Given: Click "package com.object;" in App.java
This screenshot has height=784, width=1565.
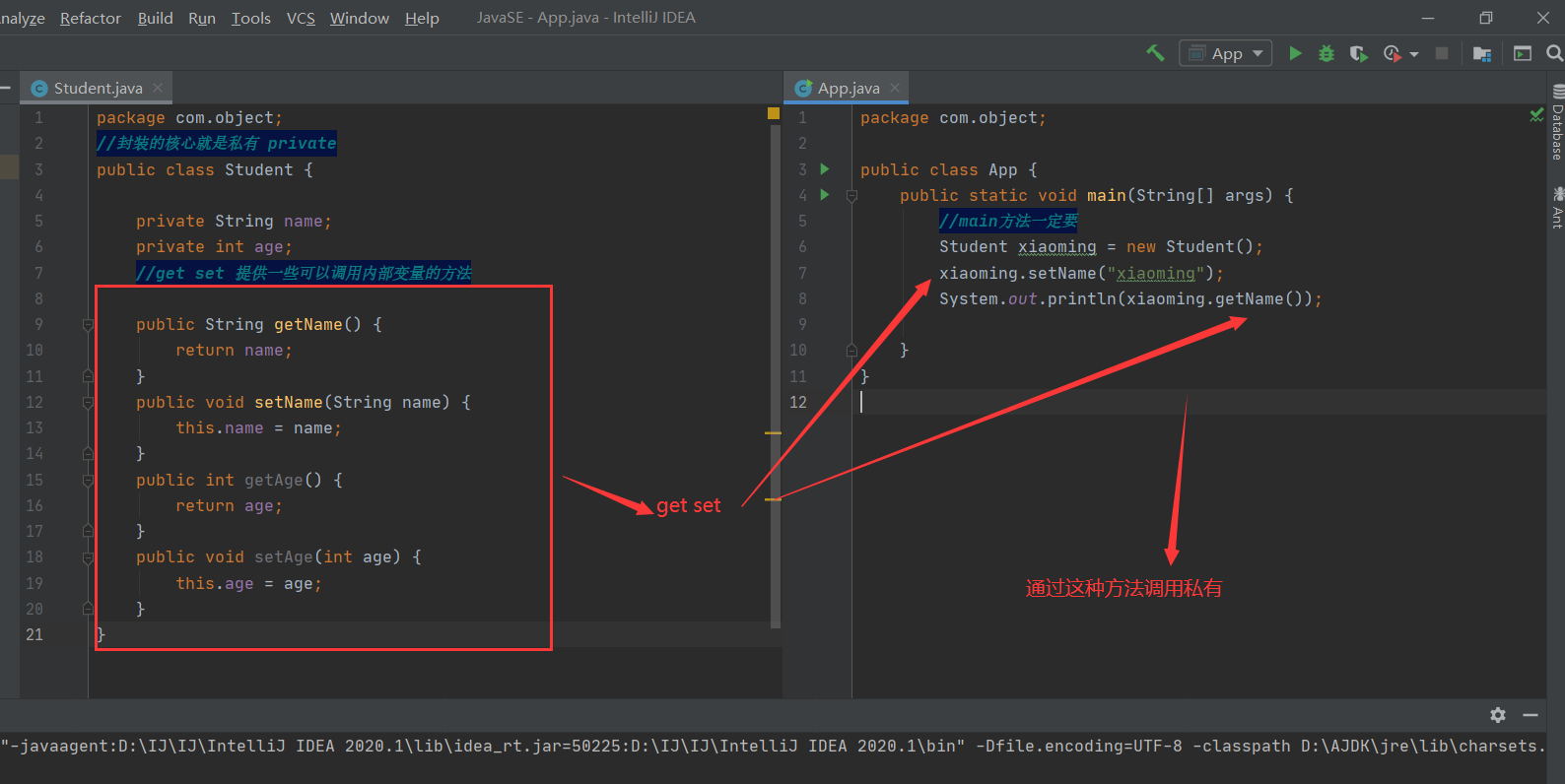Looking at the screenshot, I should 953,118.
